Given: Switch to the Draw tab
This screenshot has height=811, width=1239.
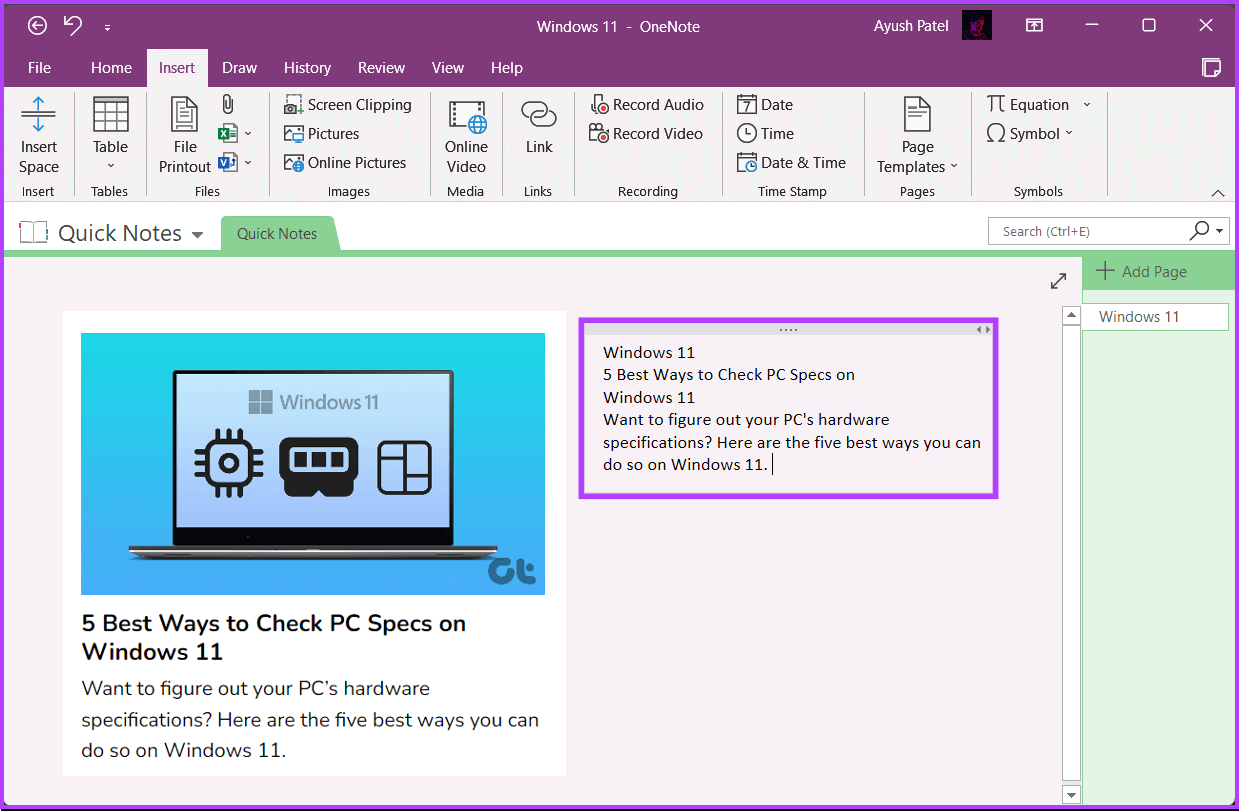Looking at the screenshot, I should pos(239,68).
